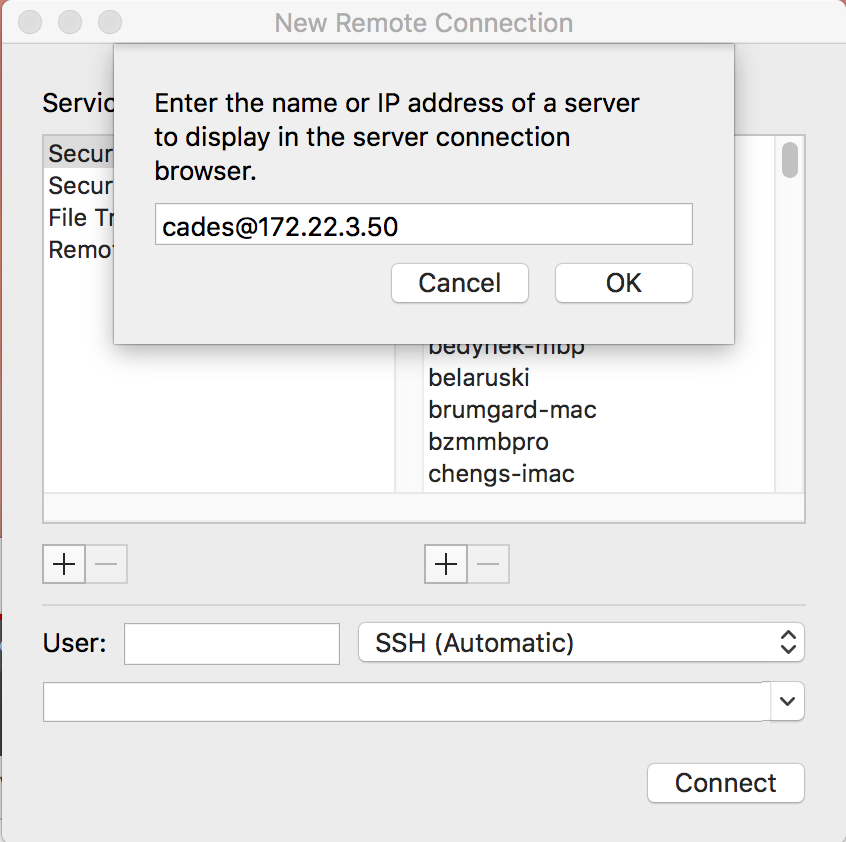
Task: Expand the command history combo box arrow
Action: [x=788, y=702]
